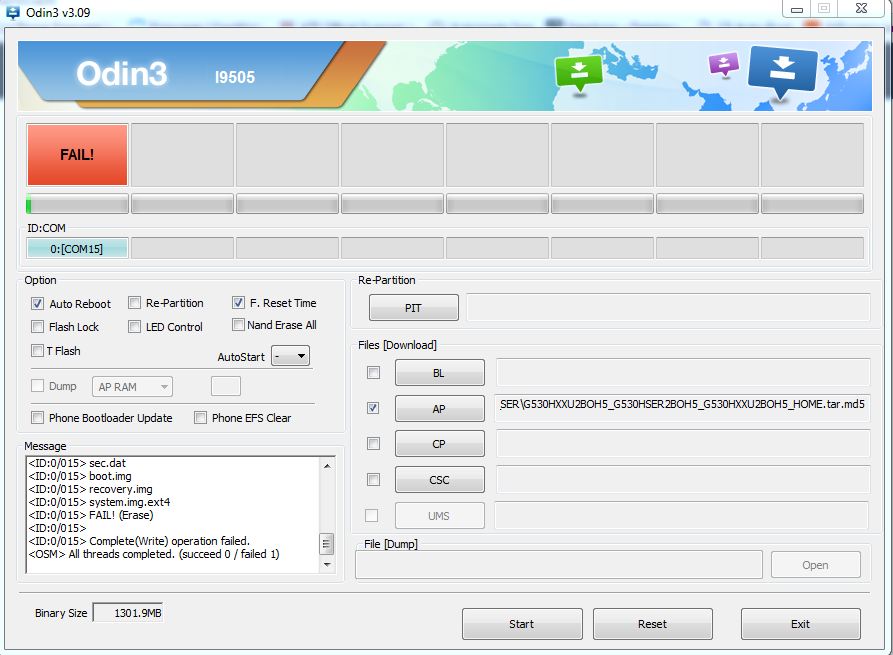Enable Phone Bootloader Update
Viewport: 893px width, 655px height.
coord(38,417)
